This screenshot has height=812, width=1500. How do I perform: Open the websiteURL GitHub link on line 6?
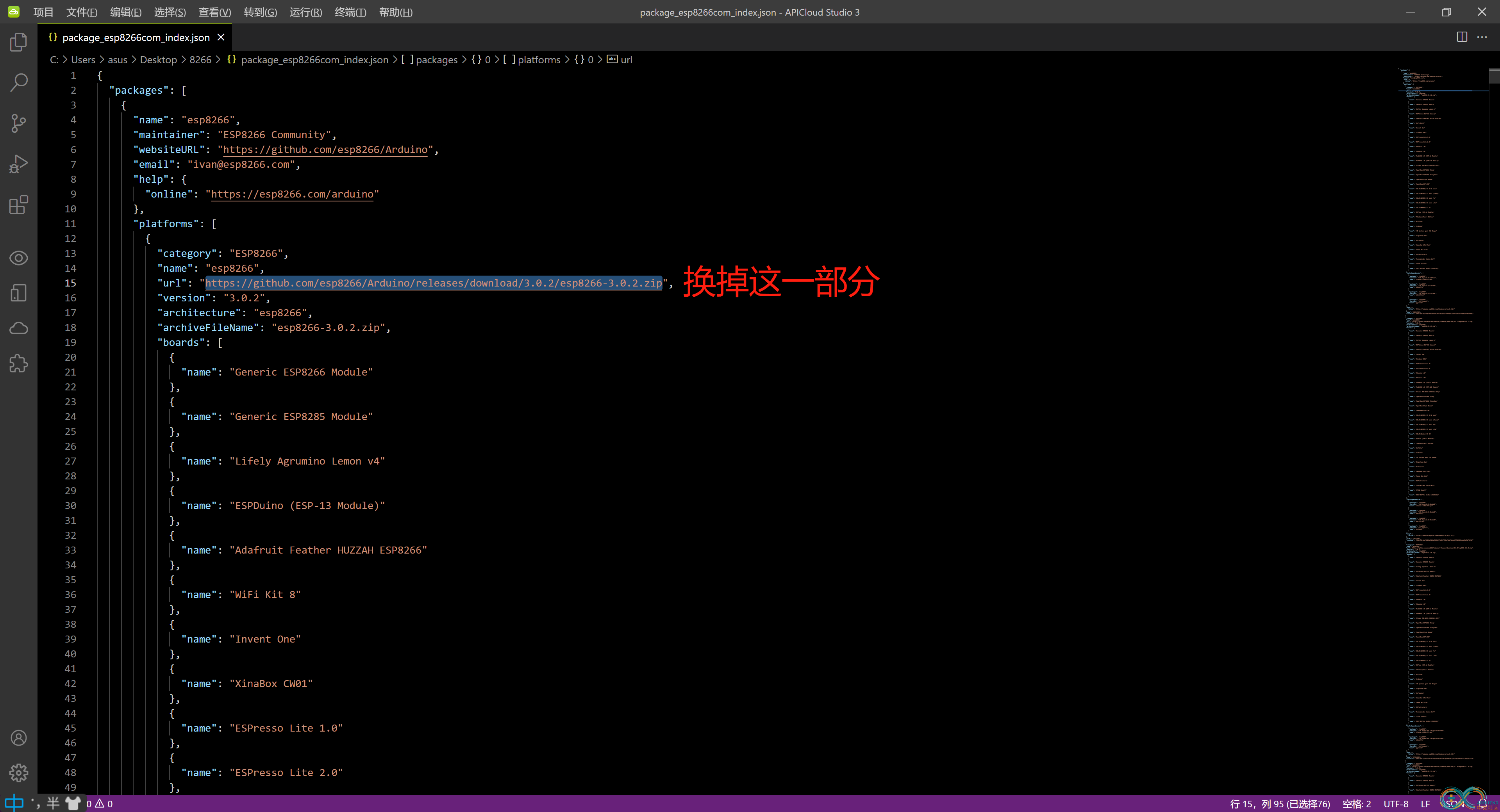(325, 150)
